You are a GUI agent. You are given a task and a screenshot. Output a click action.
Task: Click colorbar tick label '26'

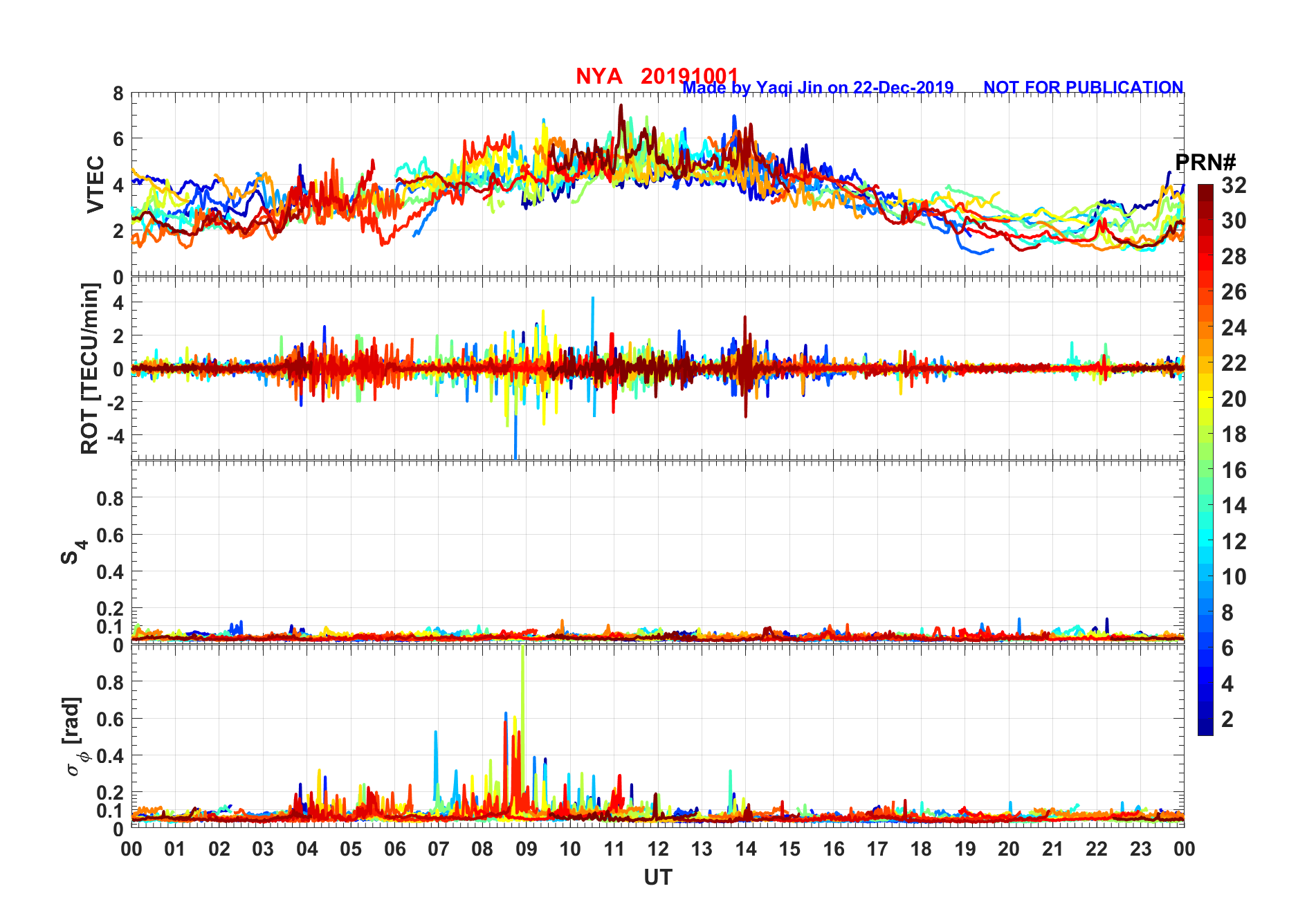tap(1234, 292)
